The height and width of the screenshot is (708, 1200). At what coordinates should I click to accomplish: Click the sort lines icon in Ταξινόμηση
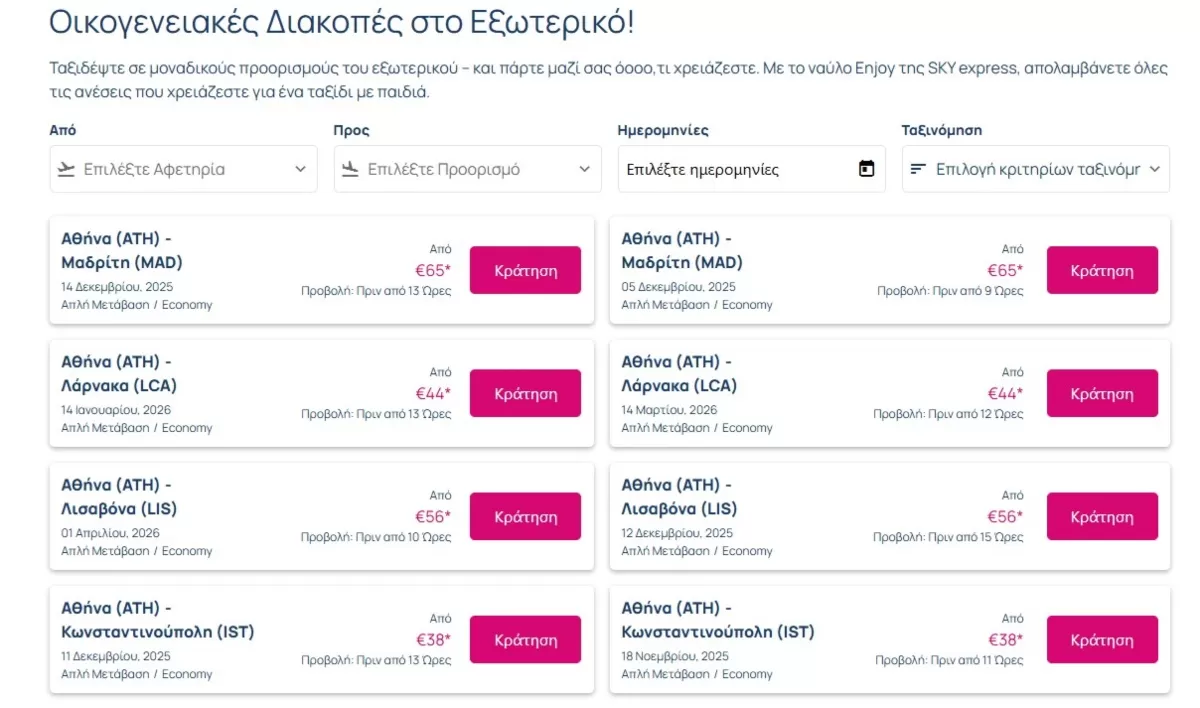click(x=918, y=169)
